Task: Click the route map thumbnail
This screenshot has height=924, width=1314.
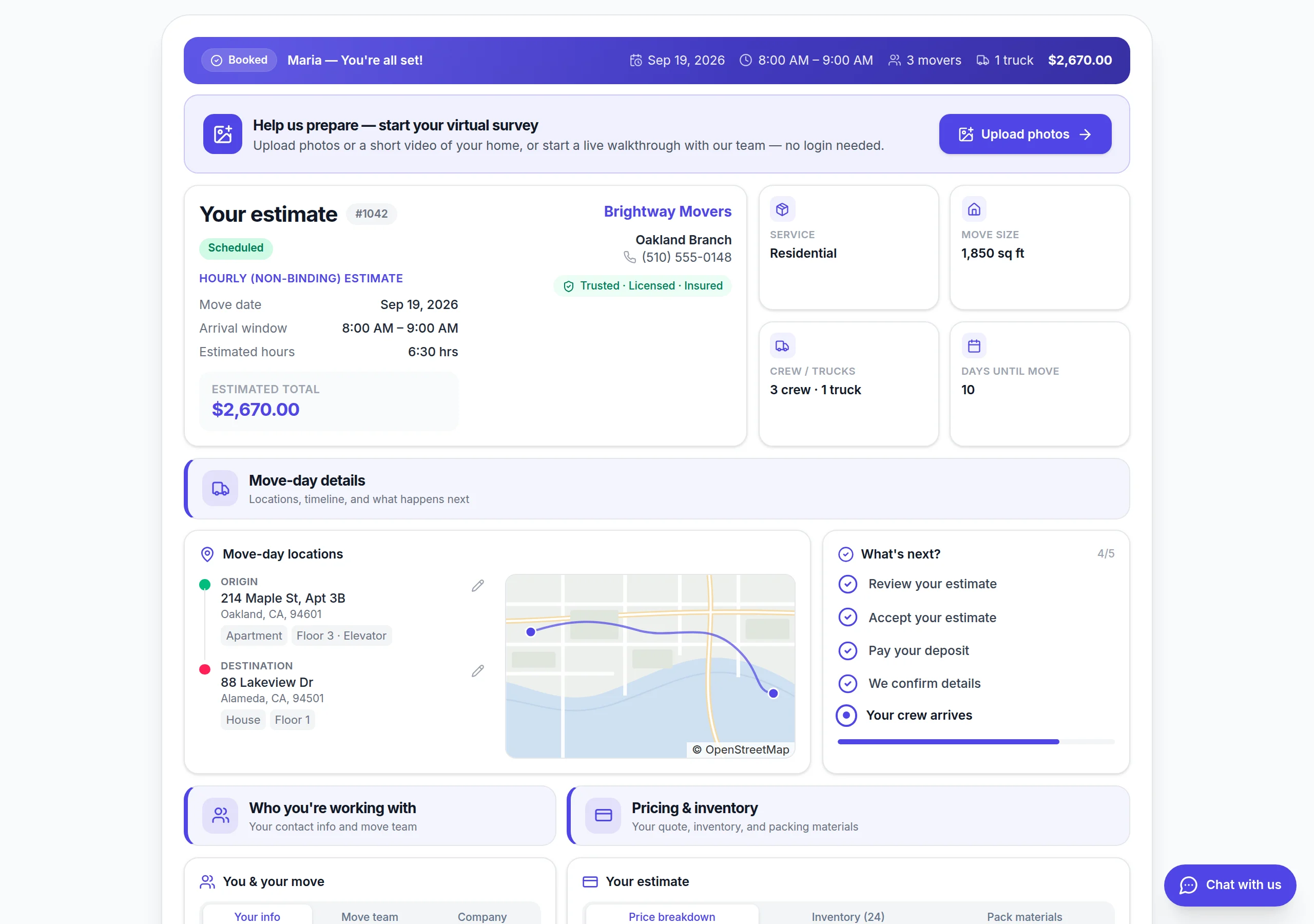Action: 650,666
